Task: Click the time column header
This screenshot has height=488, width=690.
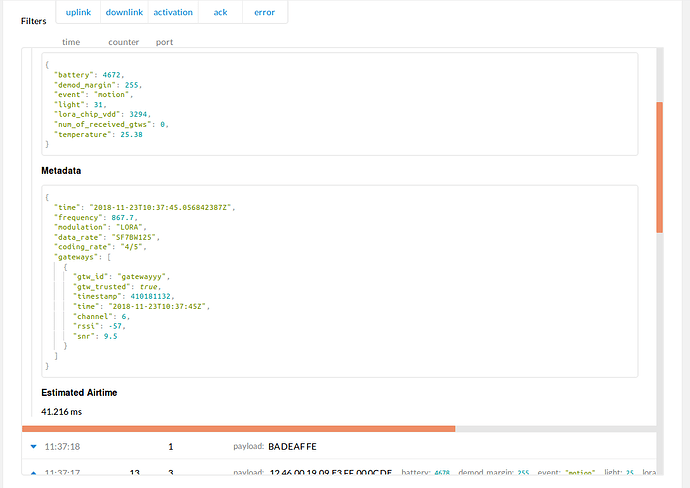Action: [x=71, y=42]
